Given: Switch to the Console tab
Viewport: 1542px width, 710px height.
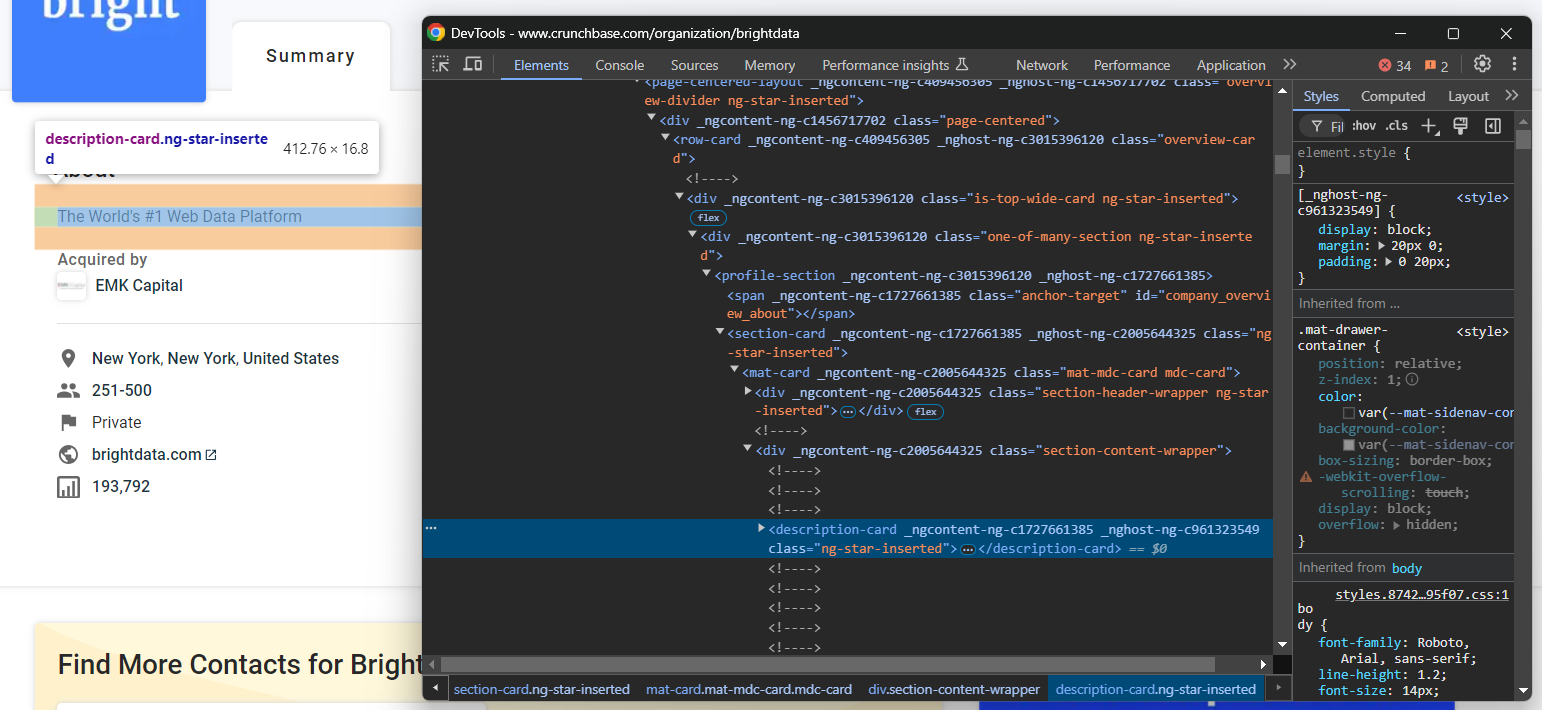Looking at the screenshot, I should point(619,64).
